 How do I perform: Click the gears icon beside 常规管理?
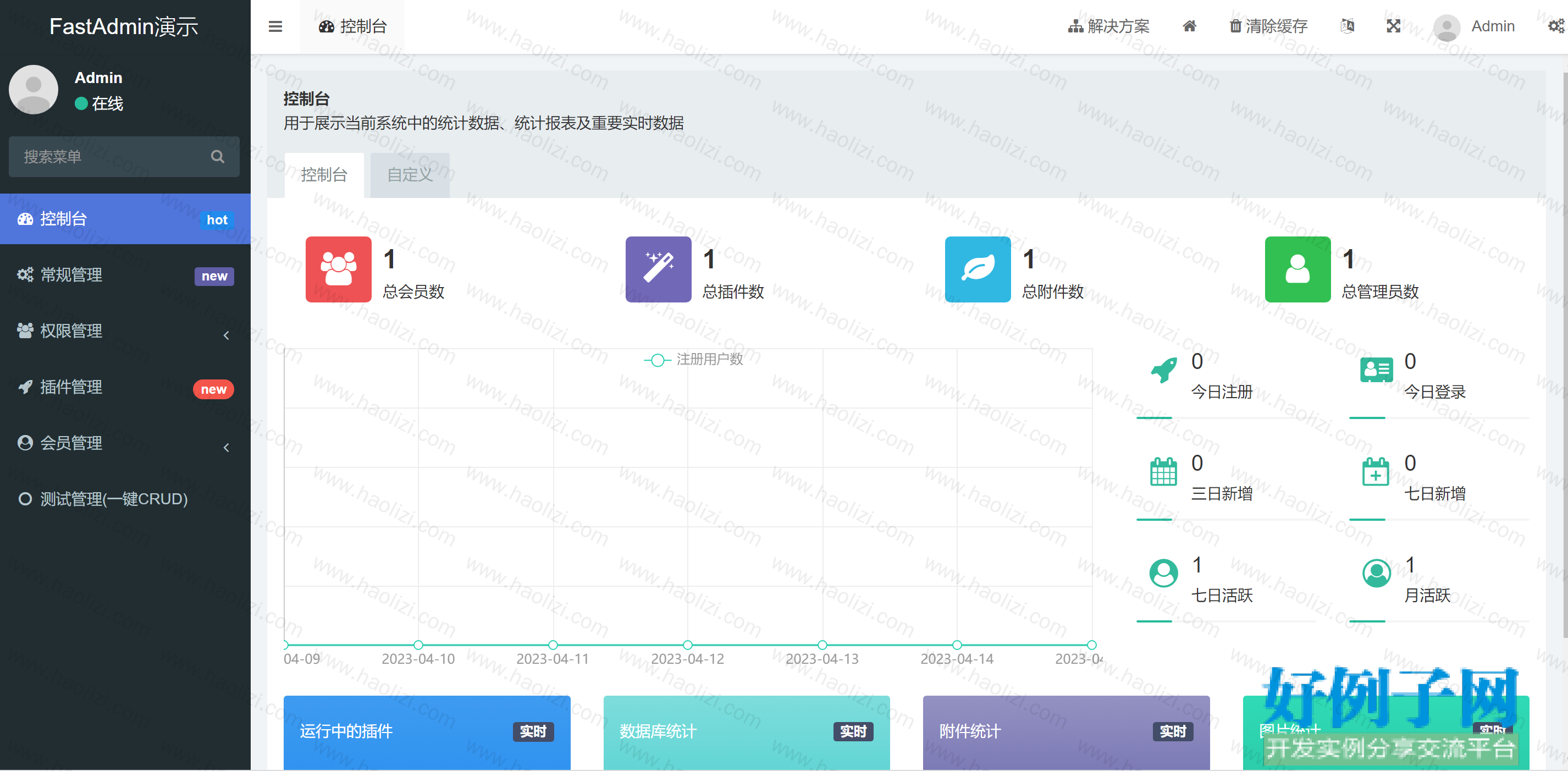tap(25, 274)
